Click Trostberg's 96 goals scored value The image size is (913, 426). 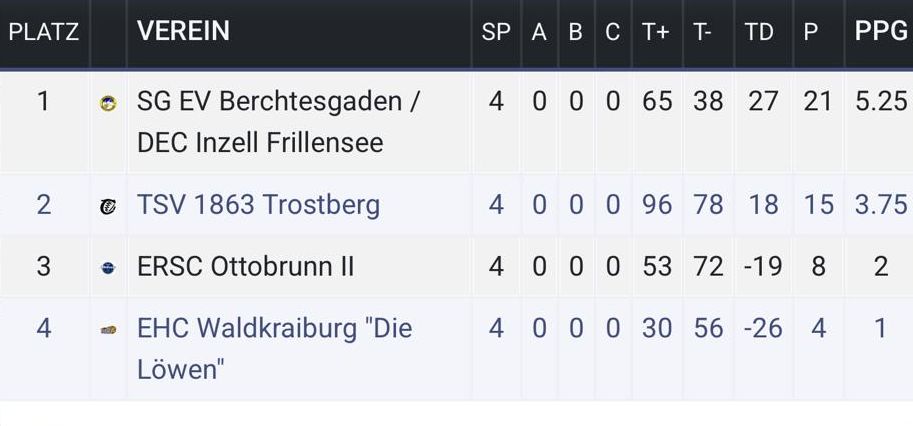tap(657, 205)
